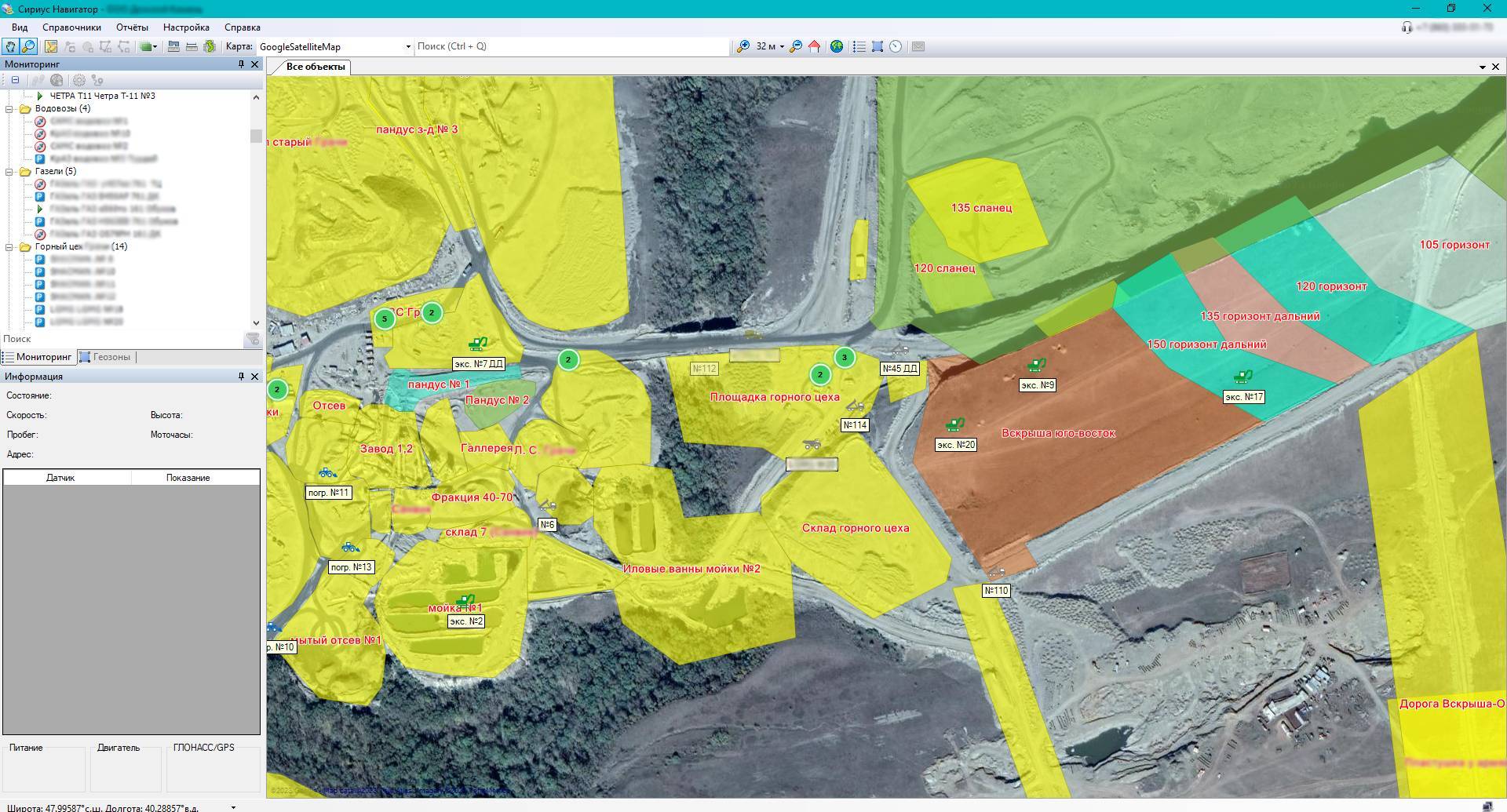Click the filter icon beside the tree search
This screenshot has width=1507, height=812.
click(252, 340)
